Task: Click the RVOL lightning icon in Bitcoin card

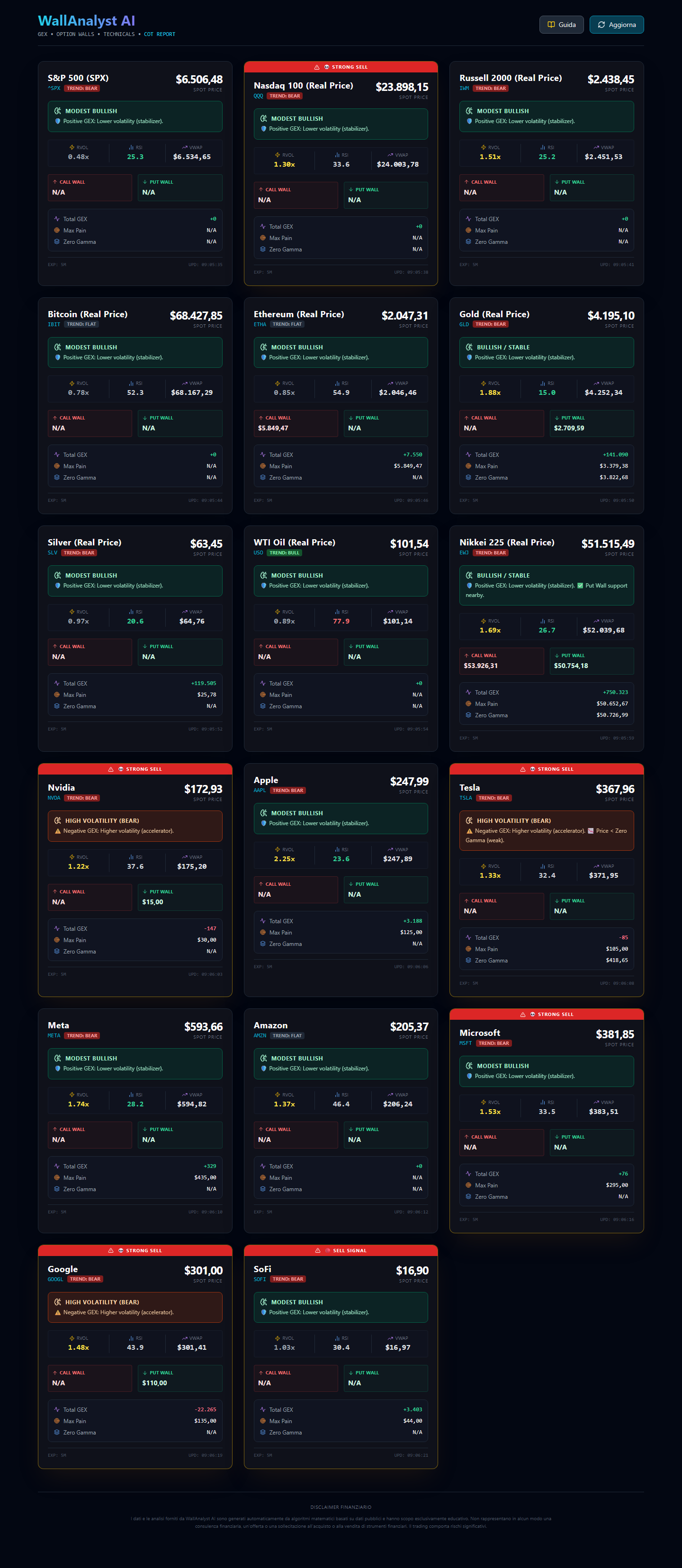Action: click(x=72, y=383)
